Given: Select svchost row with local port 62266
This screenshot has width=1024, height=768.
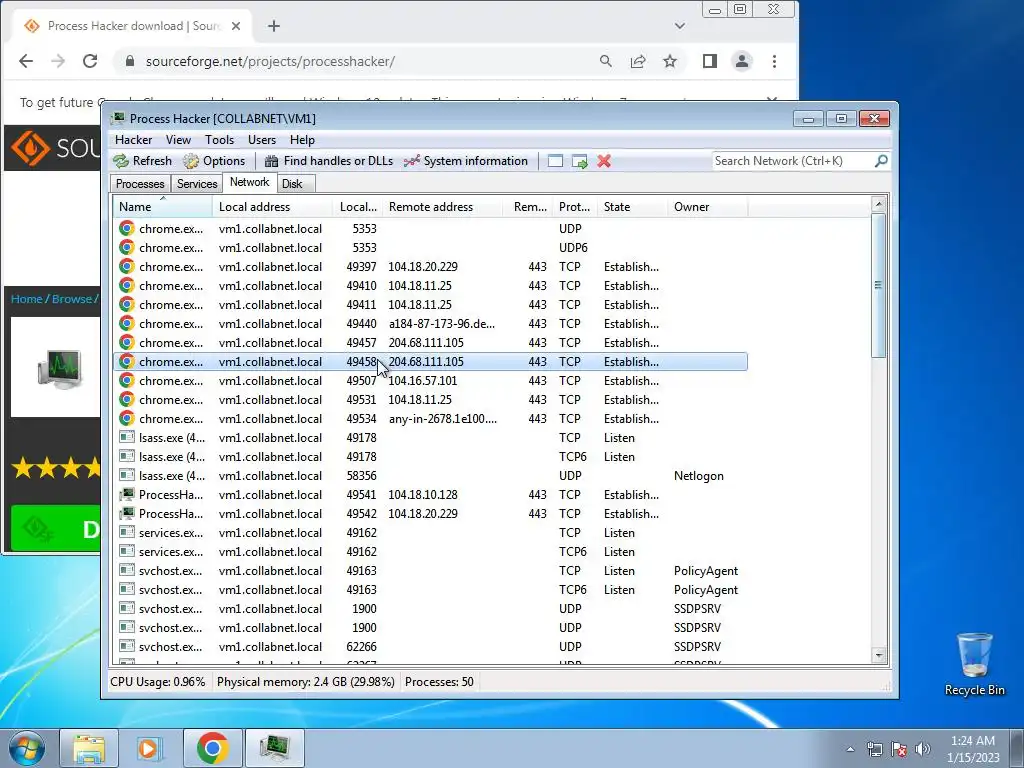Looking at the screenshot, I should tap(430, 647).
